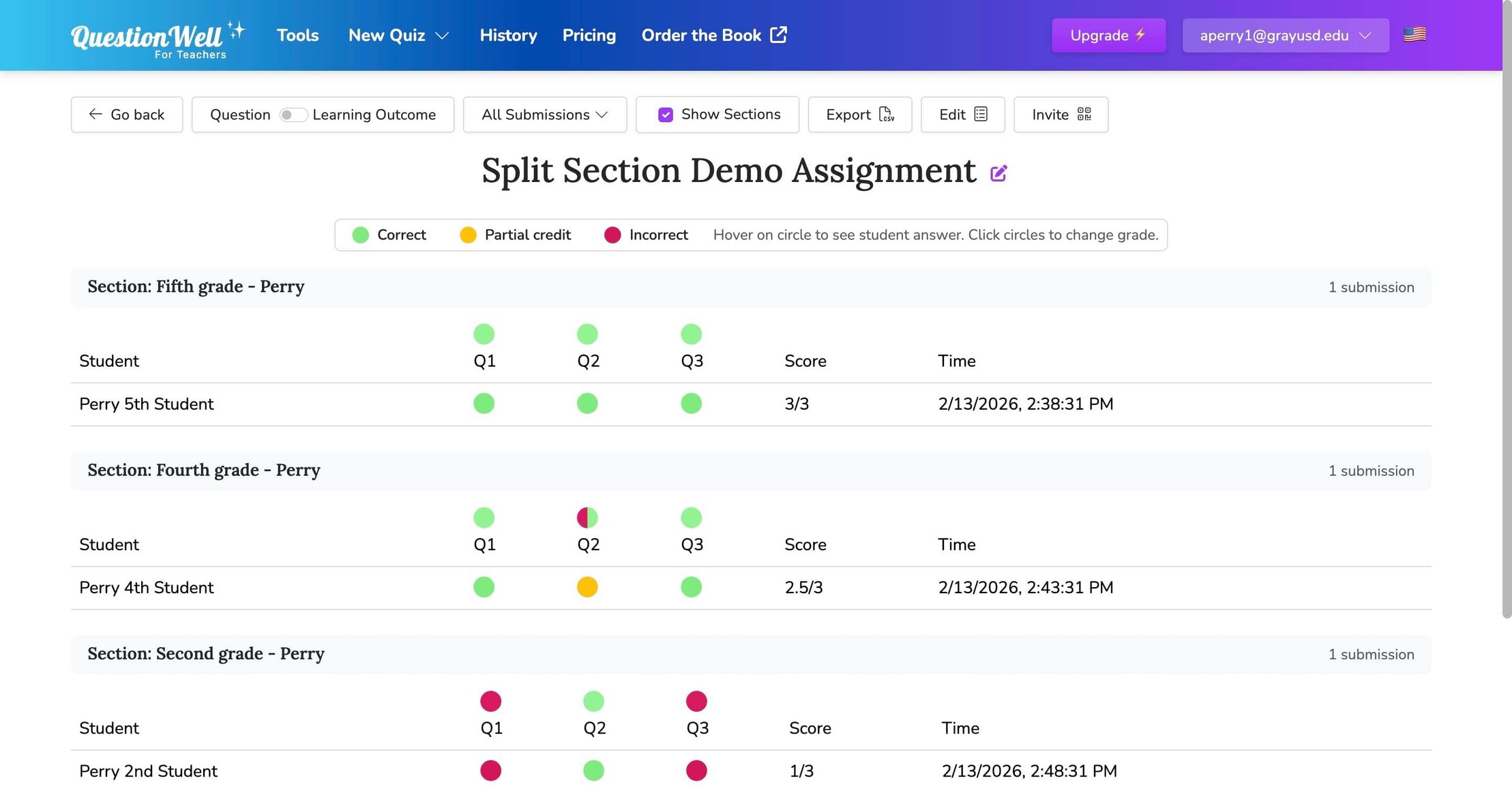Image resolution: width=1512 pixels, height=791 pixels.
Task: Open the All Submissions dropdown
Action: tap(544, 115)
